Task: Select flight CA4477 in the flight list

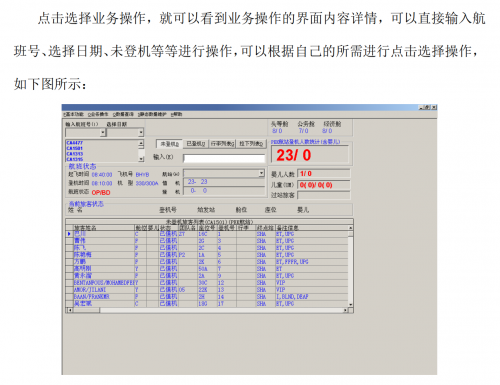Action: (x=75, y=143)
